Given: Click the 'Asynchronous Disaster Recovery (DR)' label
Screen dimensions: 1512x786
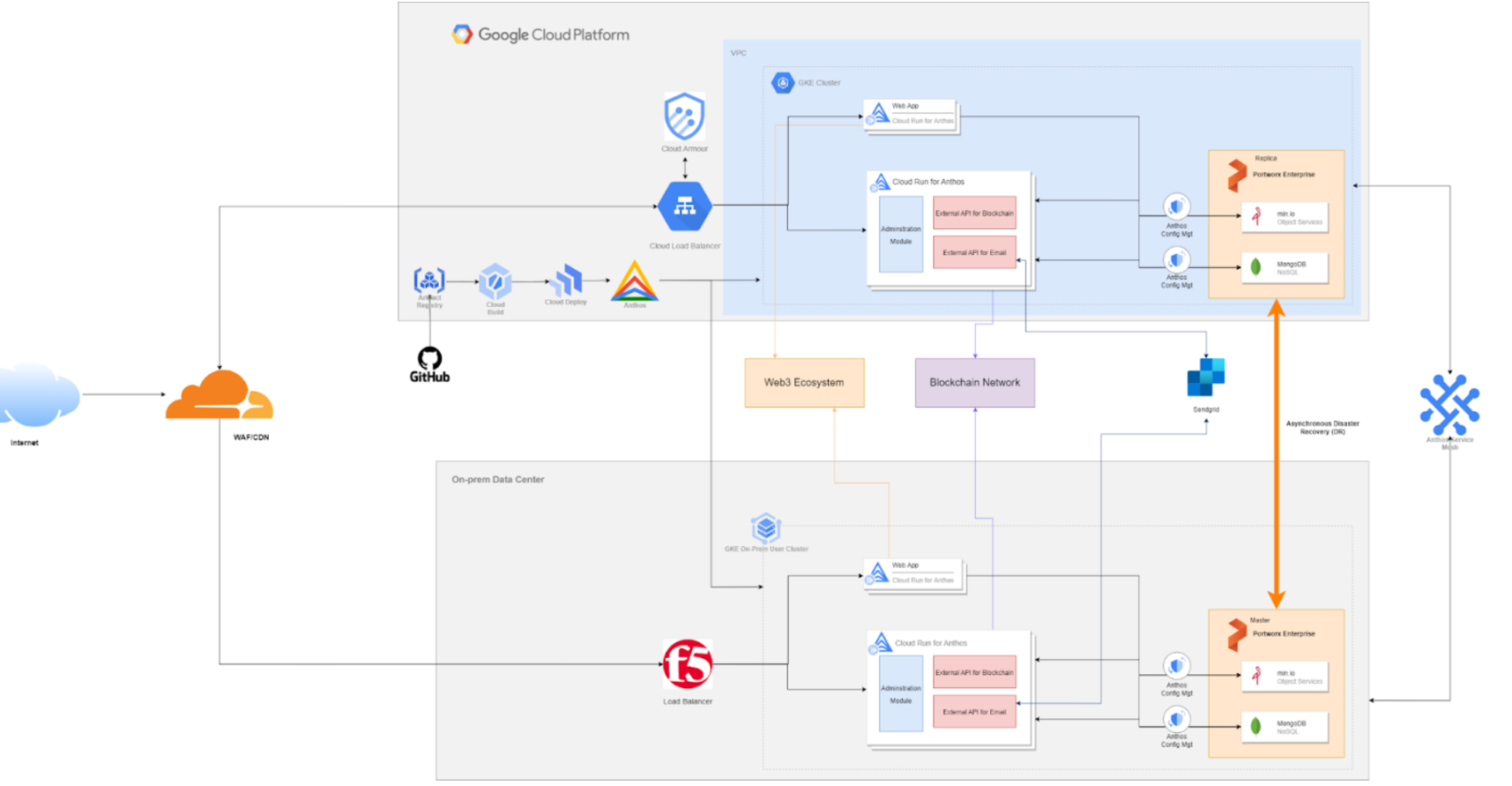Looking at the screenshot, I should [1322, 428].
